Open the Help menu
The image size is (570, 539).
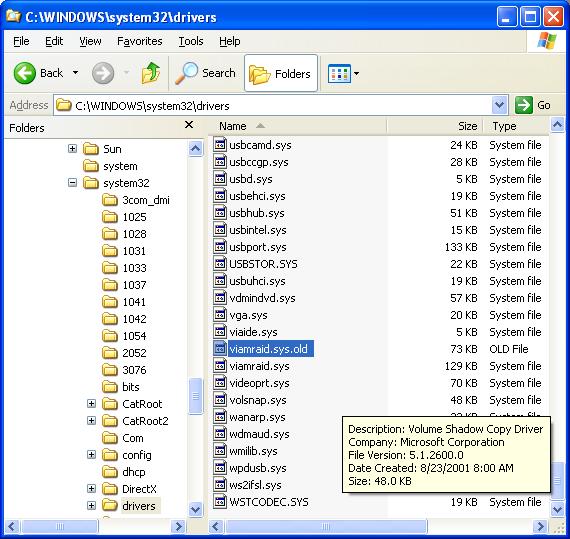[x=229, y=41]
